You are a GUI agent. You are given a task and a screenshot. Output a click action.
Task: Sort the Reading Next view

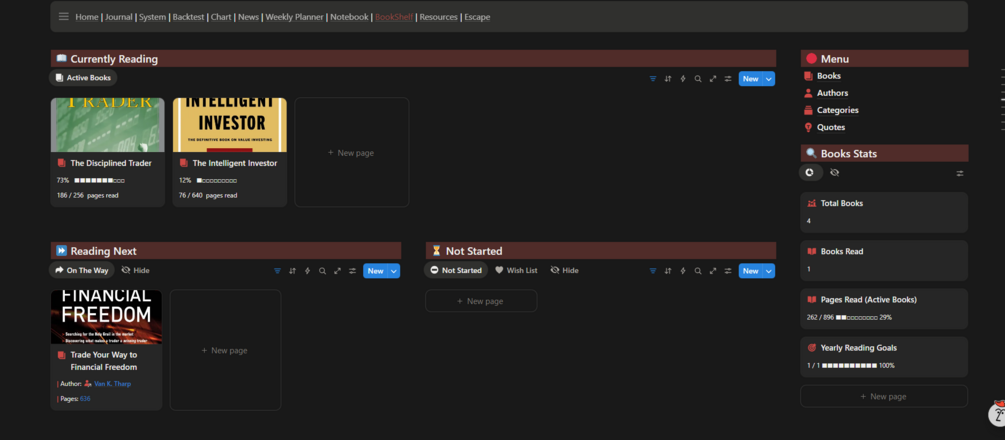(x=292, y=271)
